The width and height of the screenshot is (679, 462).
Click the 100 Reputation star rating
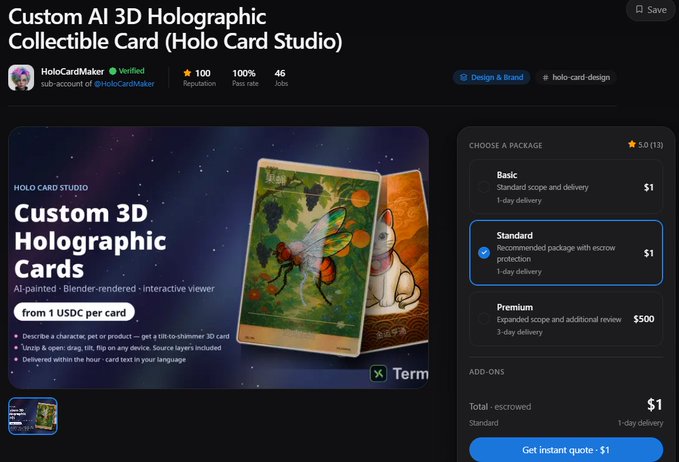coord(199,78)
